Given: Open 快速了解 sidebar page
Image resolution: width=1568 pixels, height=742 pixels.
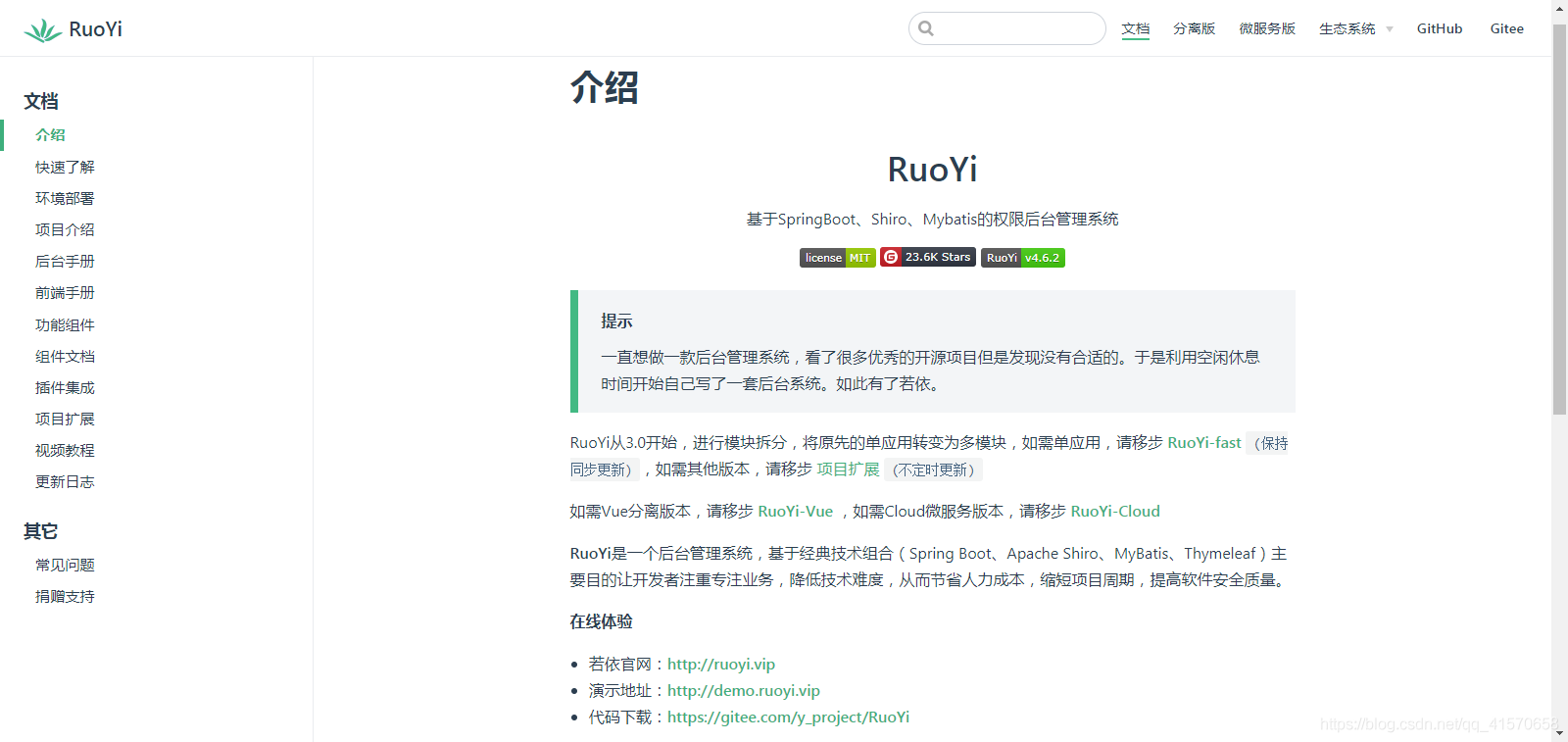Looking at the screenshot, I should [65, 168].
